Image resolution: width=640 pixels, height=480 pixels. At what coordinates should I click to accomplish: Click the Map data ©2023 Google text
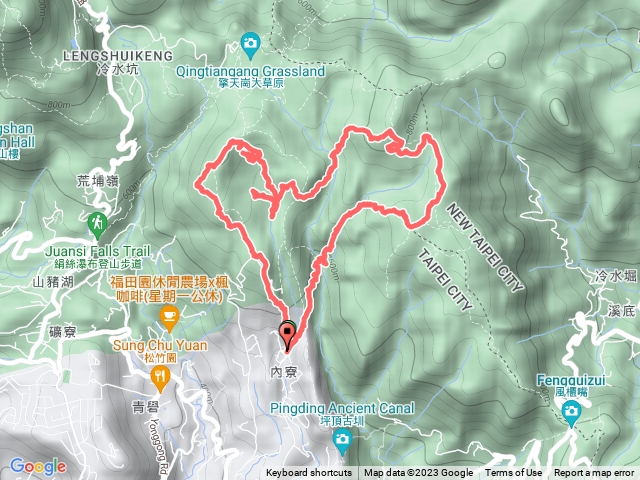[x=418, y=473]
